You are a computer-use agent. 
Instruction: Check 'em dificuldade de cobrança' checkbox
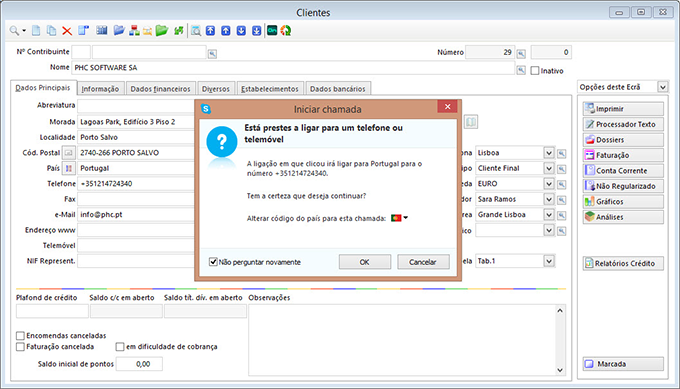coord(120,347)
